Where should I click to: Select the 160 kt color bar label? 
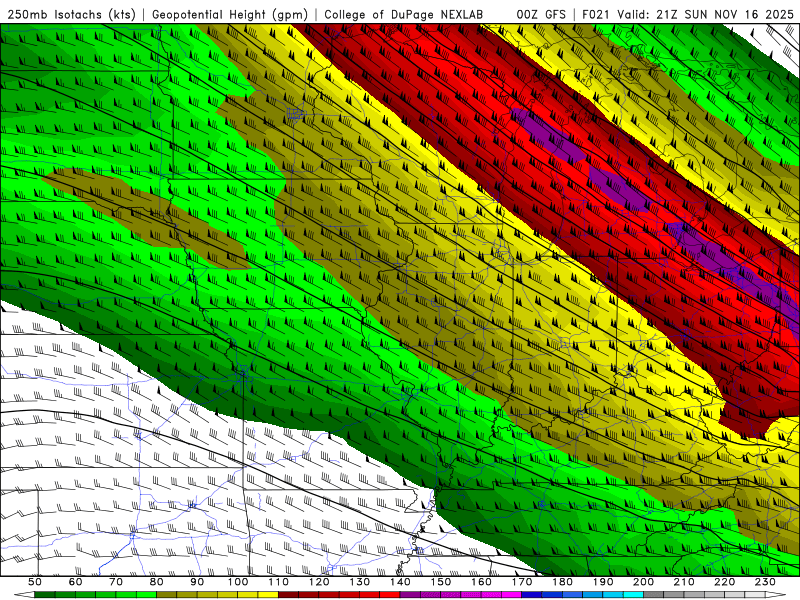pos(481,582)
